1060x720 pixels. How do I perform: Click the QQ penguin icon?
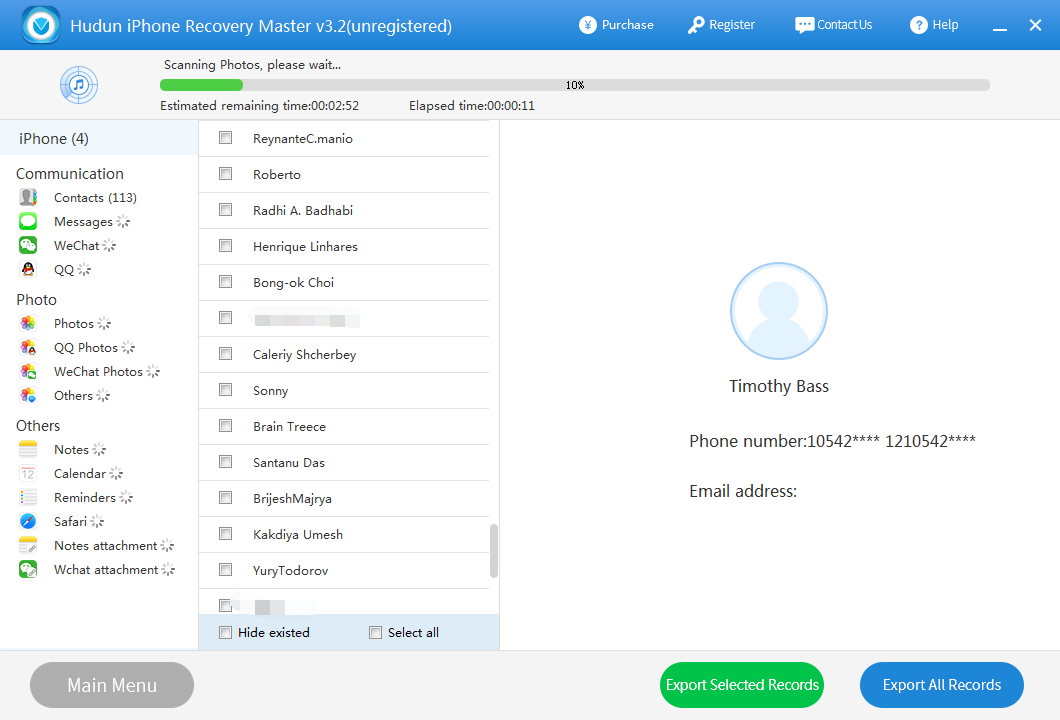[28, 270]
